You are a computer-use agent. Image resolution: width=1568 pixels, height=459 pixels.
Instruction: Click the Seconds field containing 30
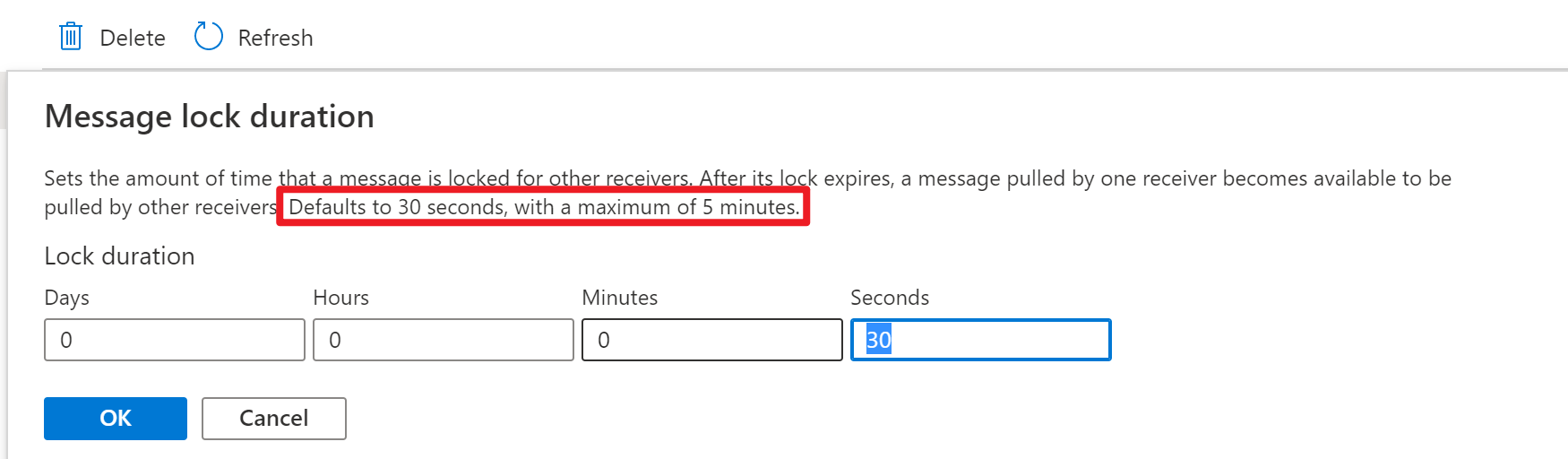coord(981,340)
